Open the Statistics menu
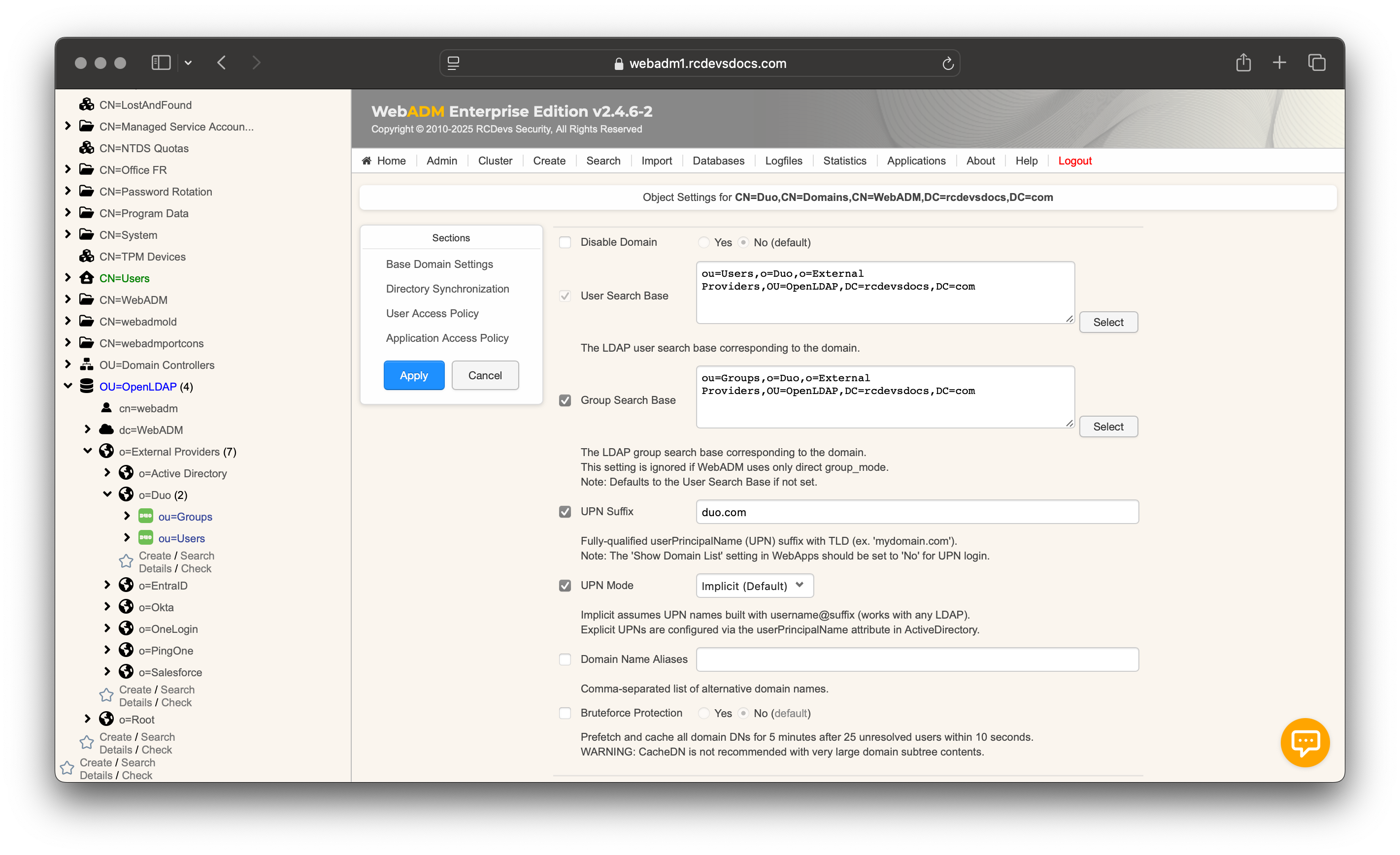The width and height of the screenshot is (1400, 855). click(844, 161)
